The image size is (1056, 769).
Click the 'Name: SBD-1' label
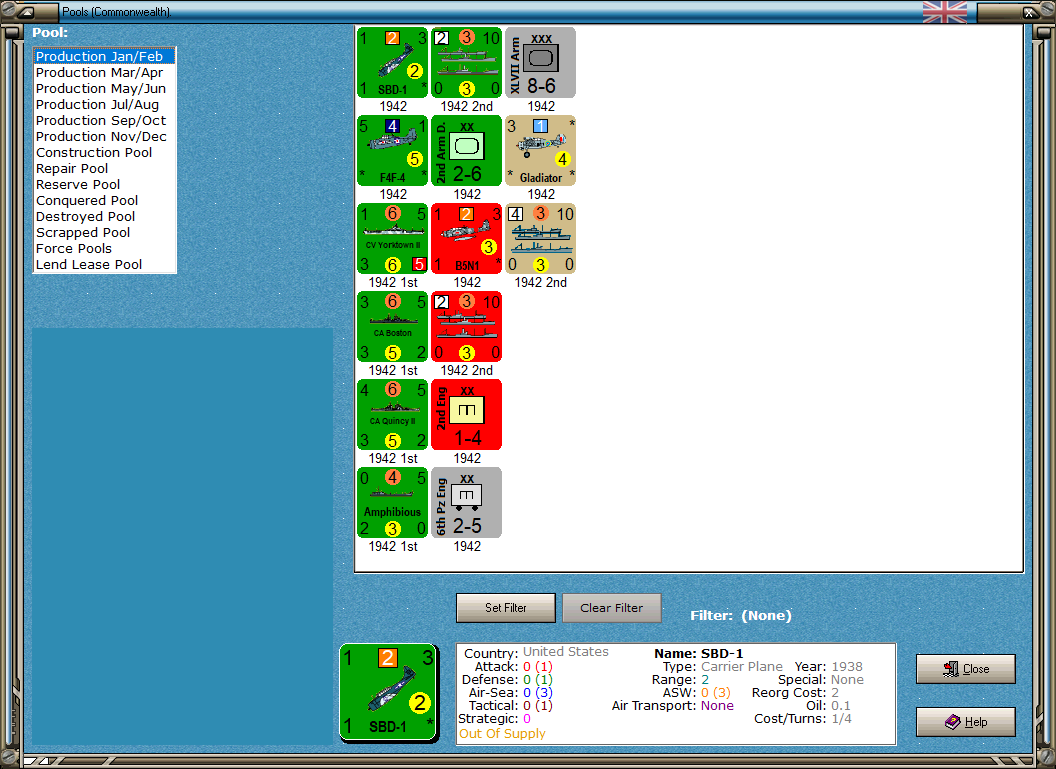pyautogui.click(x=698, y=653)
